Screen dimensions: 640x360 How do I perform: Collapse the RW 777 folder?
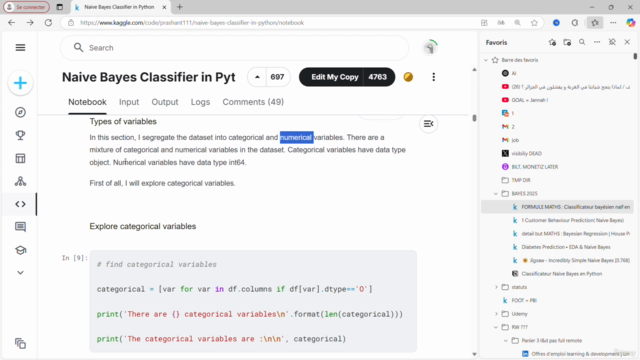point(496,327)
